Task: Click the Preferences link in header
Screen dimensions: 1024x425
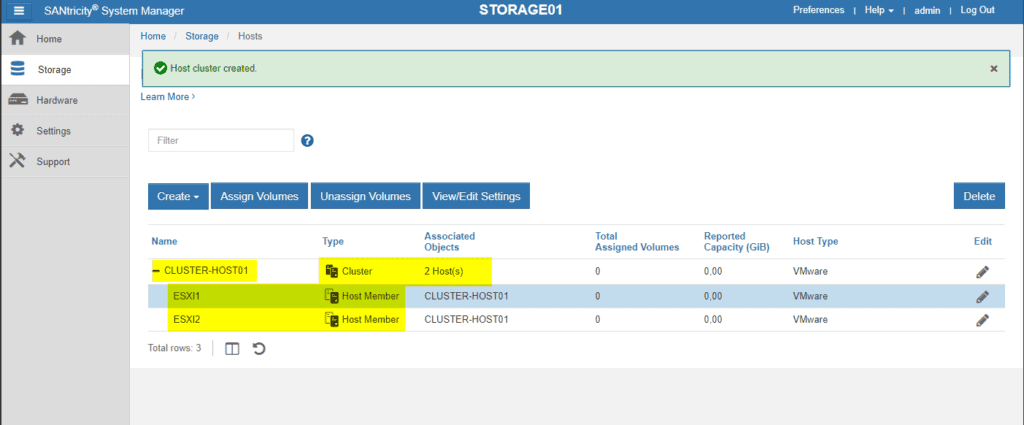Action: pyautogui.click(x=818, y=10)
